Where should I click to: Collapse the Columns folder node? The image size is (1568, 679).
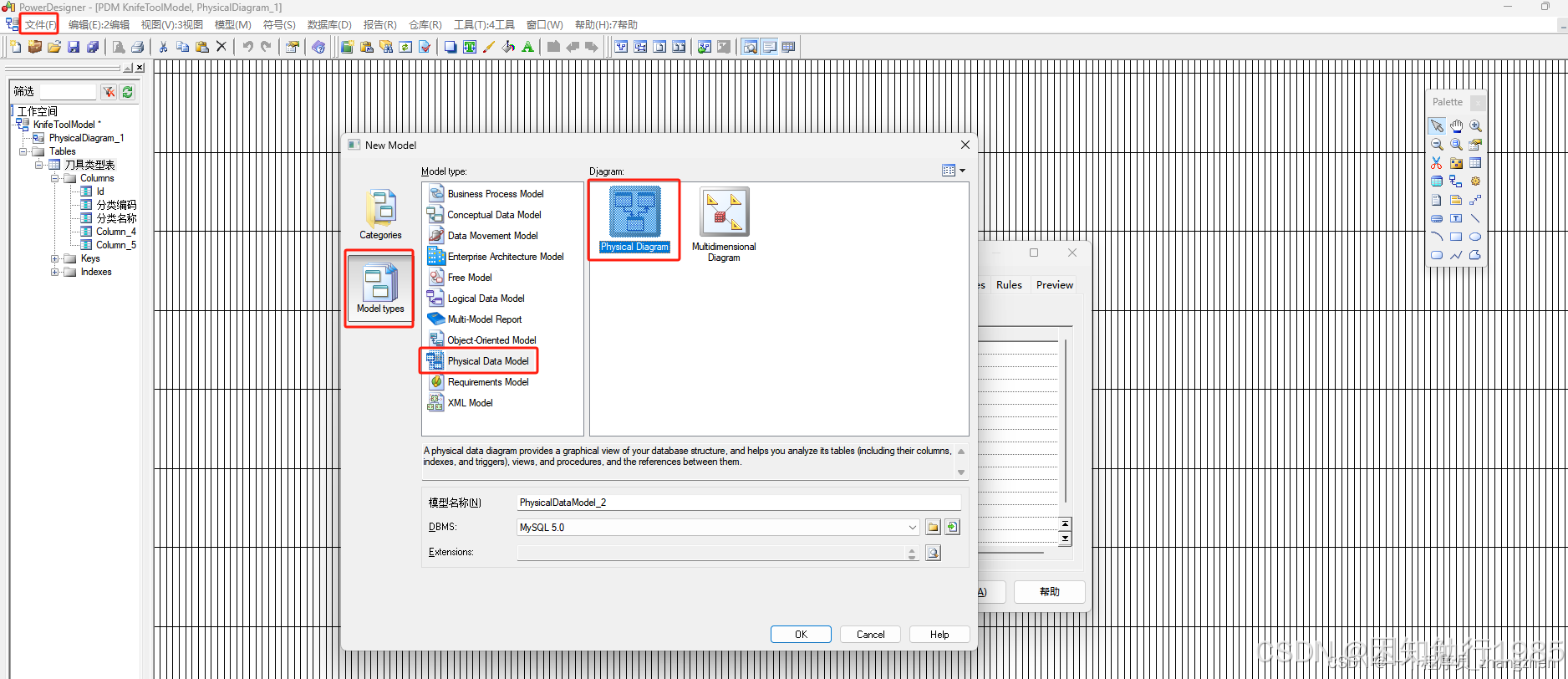pos(54,178)
